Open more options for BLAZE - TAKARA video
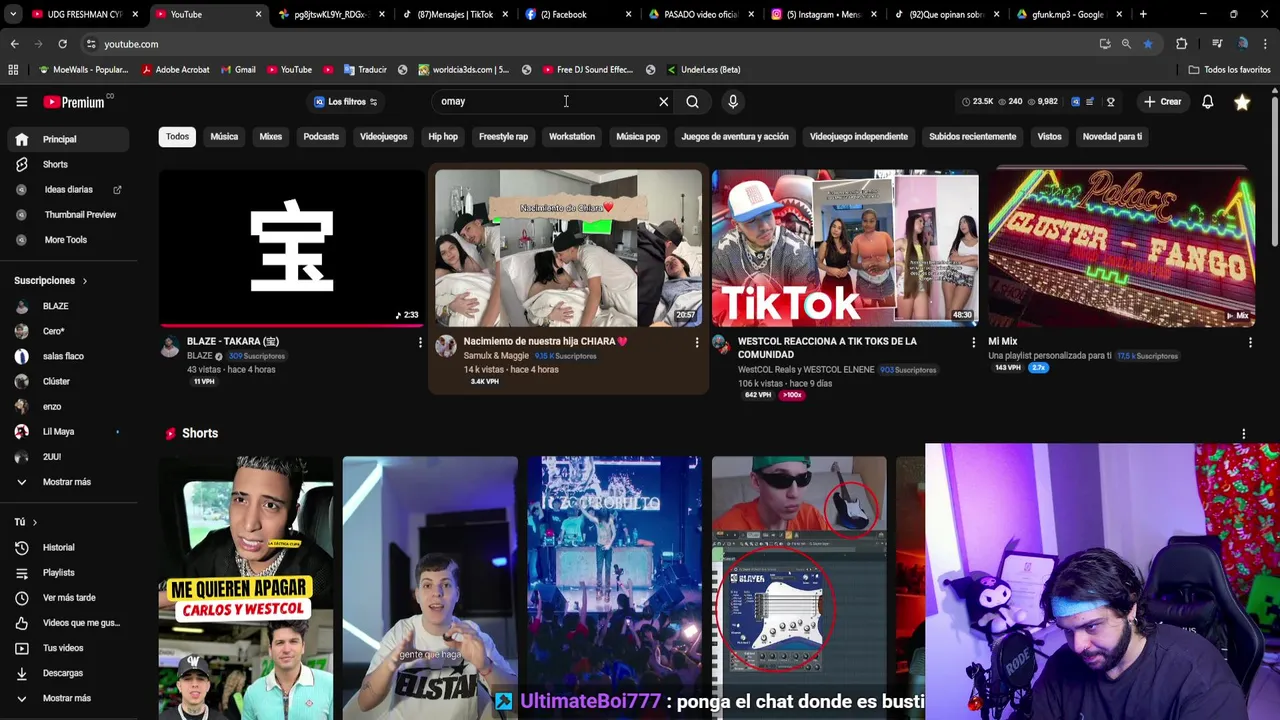The image size is (1280, 720). coord(420,342)
